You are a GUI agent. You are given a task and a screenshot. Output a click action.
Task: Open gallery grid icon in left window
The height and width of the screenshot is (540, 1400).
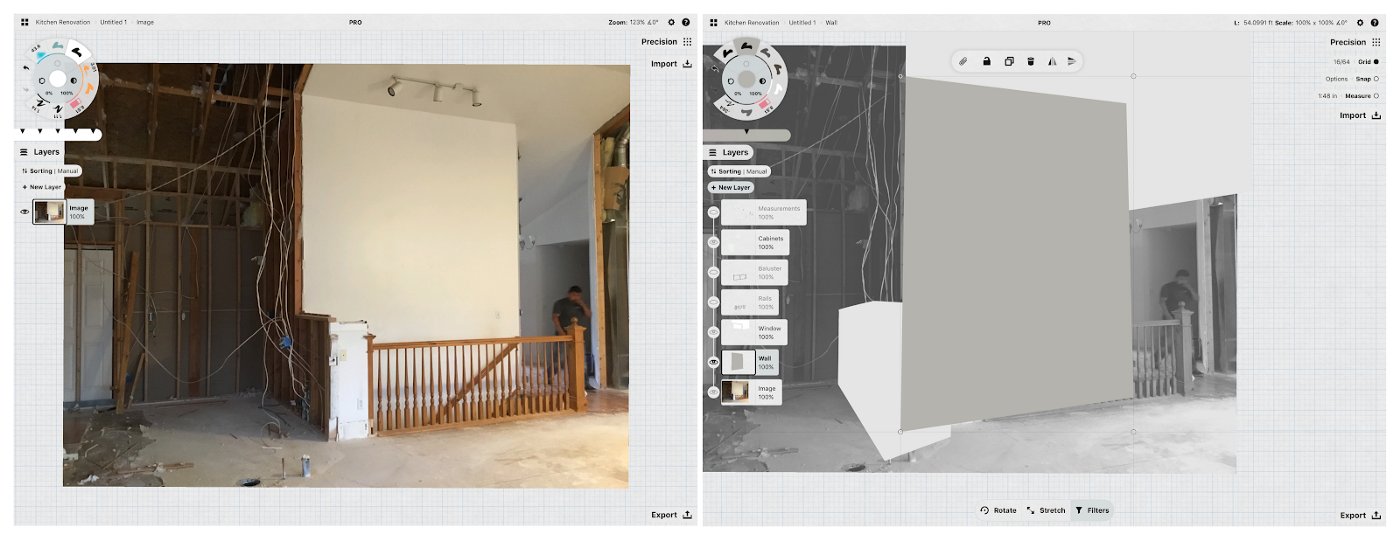(24, 21)
